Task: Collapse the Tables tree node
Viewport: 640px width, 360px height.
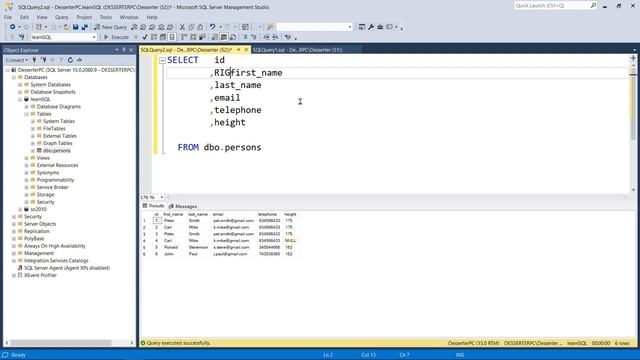Action: click(27, 114)
